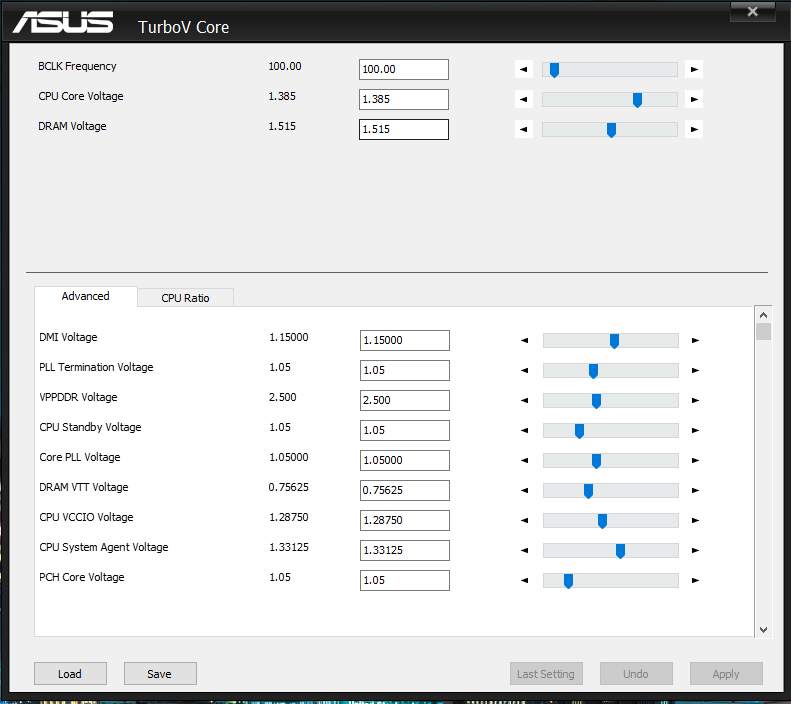Raise PLL Termination Voltage with right arrow

(695, 370)
